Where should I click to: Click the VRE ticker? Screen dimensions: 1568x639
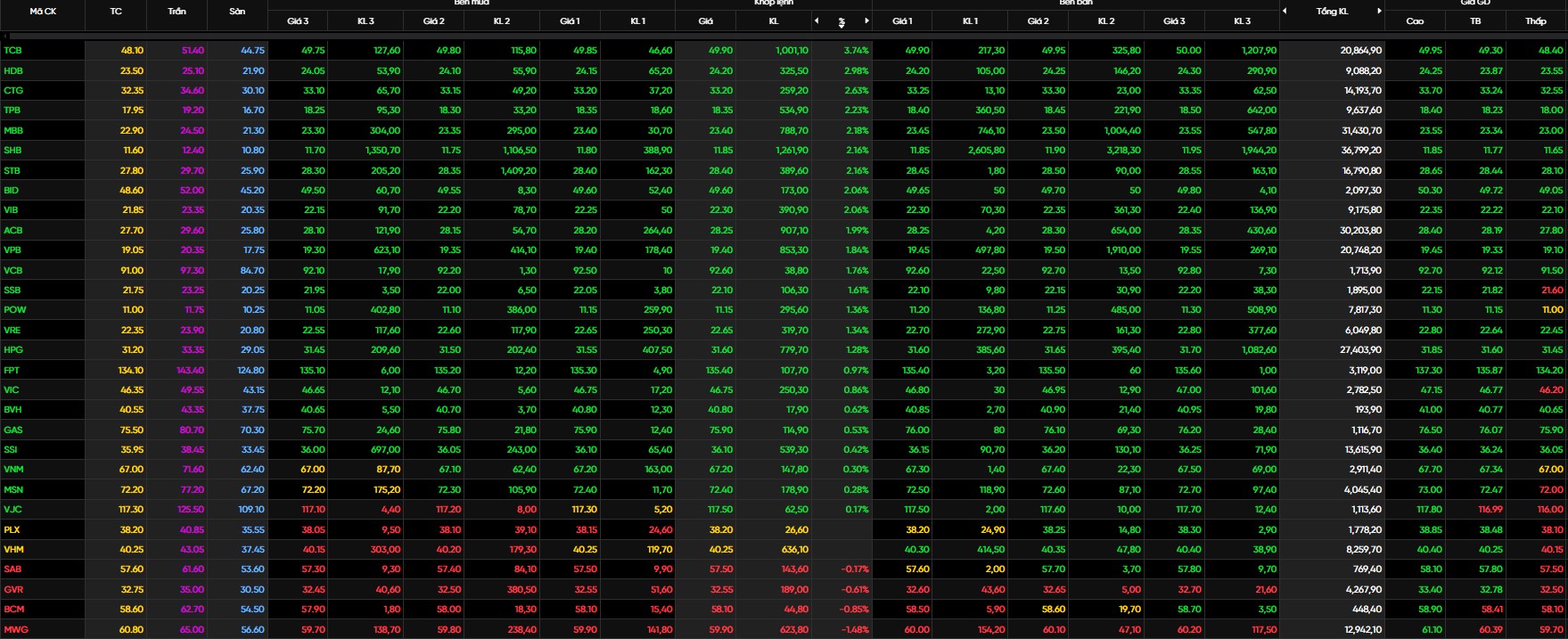pos(12,330)
